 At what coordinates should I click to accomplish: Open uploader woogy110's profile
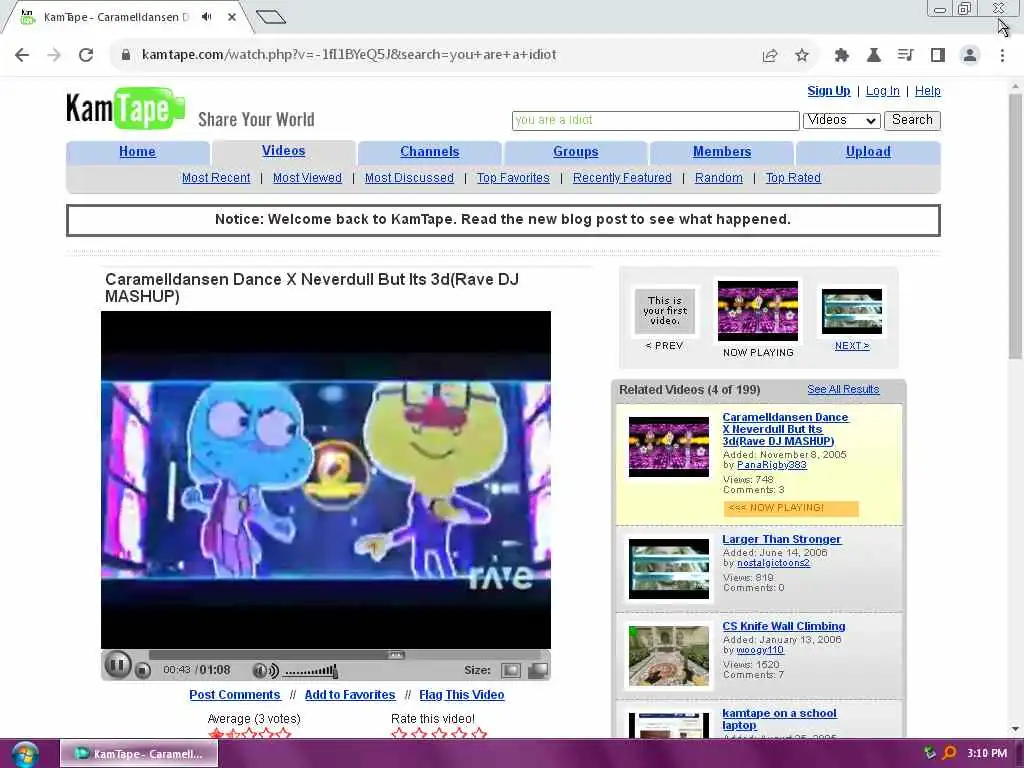pyautogui.click(x=760, y=650)
